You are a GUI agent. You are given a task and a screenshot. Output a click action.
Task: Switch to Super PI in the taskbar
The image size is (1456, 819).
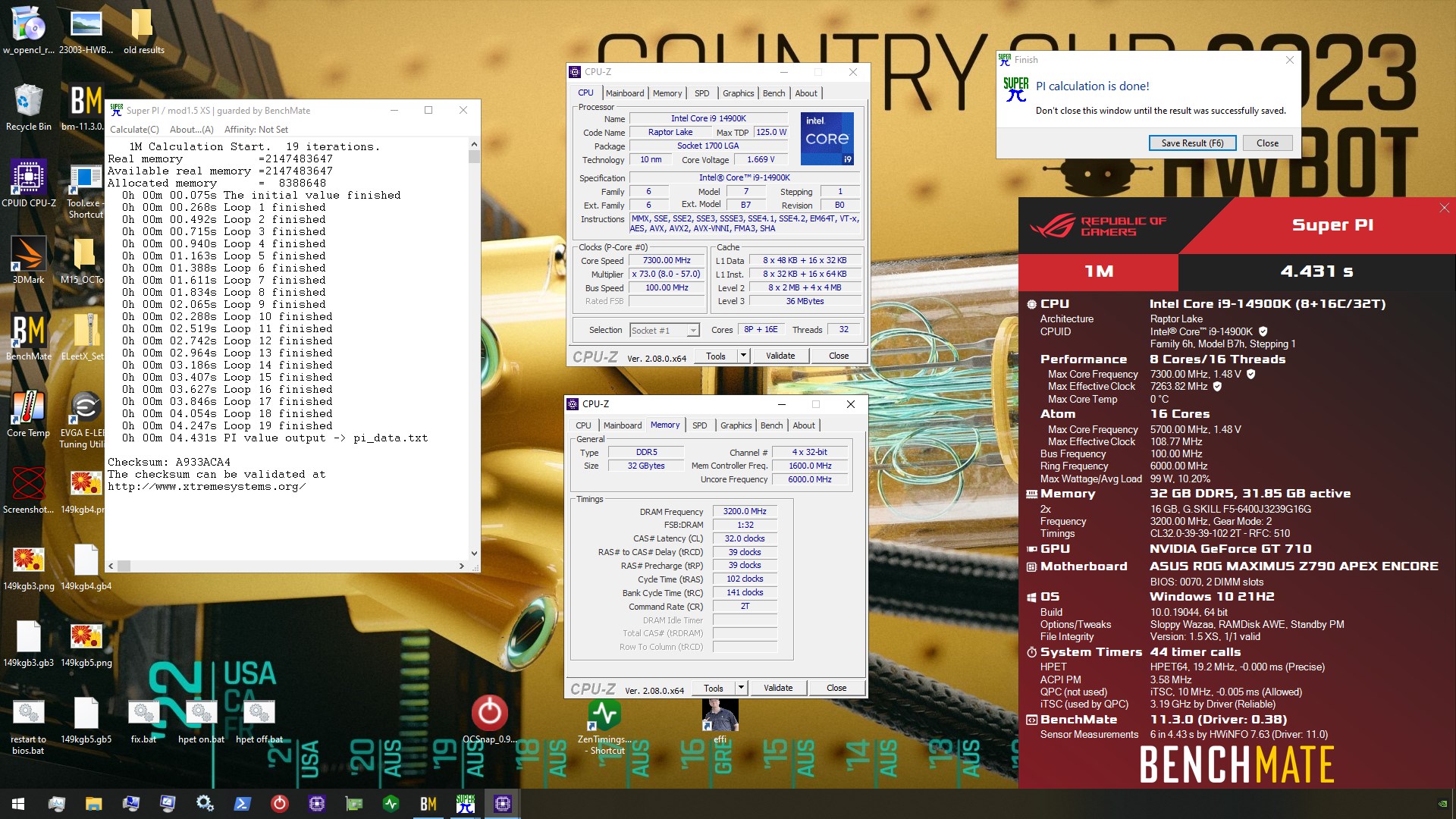(465, 804)
